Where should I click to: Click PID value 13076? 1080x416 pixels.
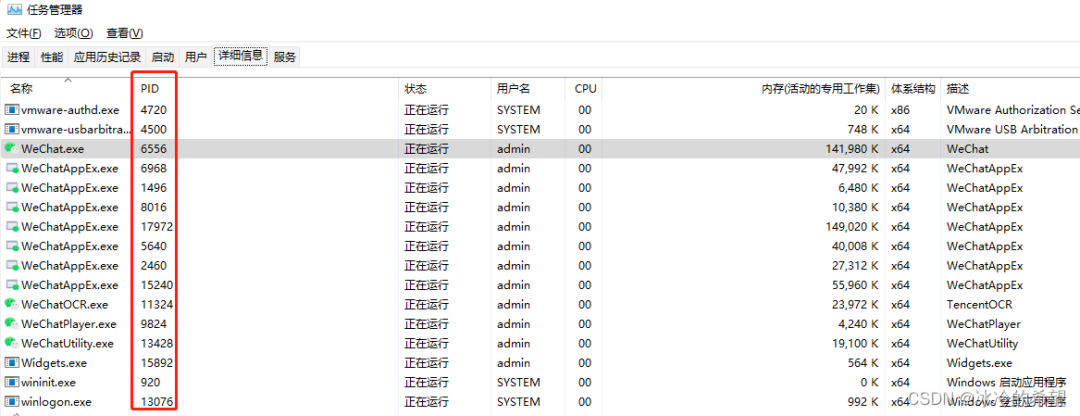(x=156, y=402)
